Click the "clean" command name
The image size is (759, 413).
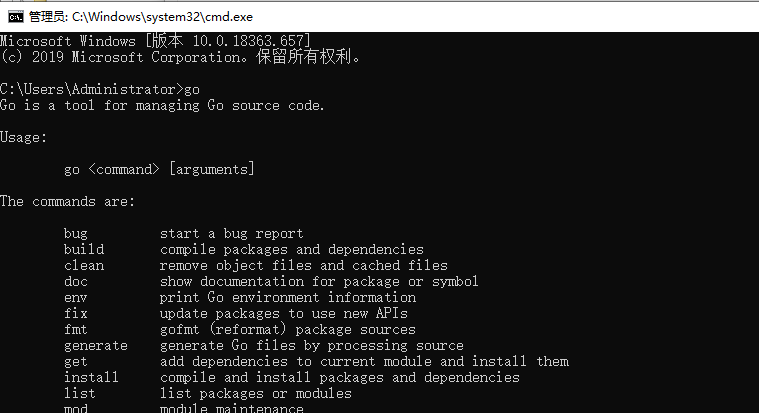[84, 265]
